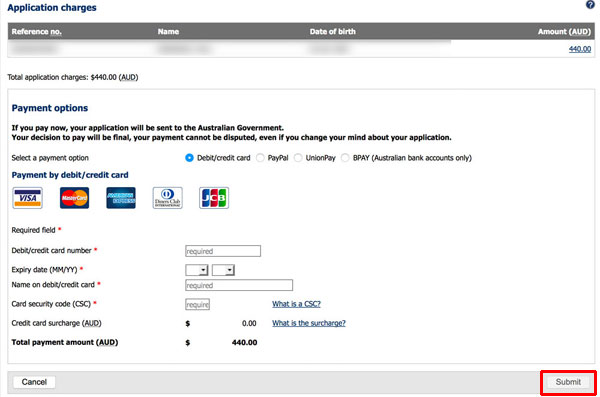Click the 'Select a payment option' label

pyautogui.click(x=50, y=158)
